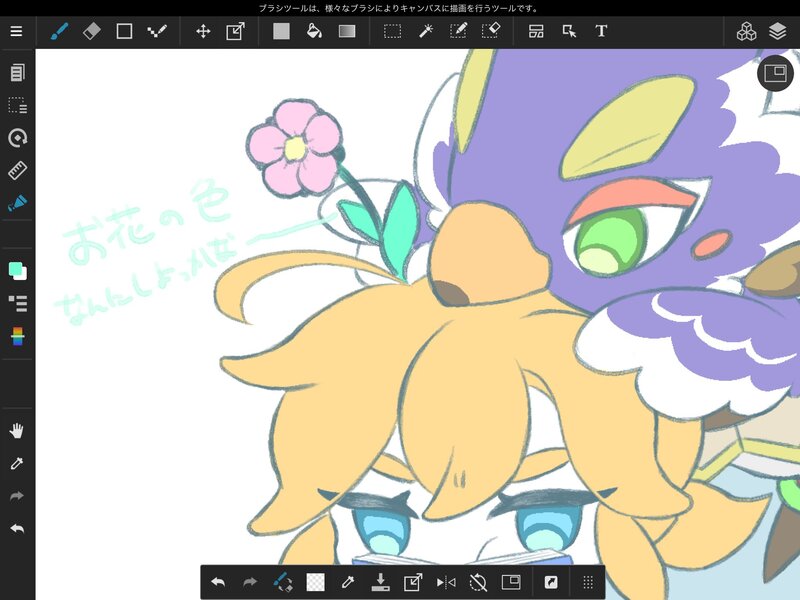Select the square shape drawing tool
Viewport: 800px width, 600px height.
pos(124,32)
